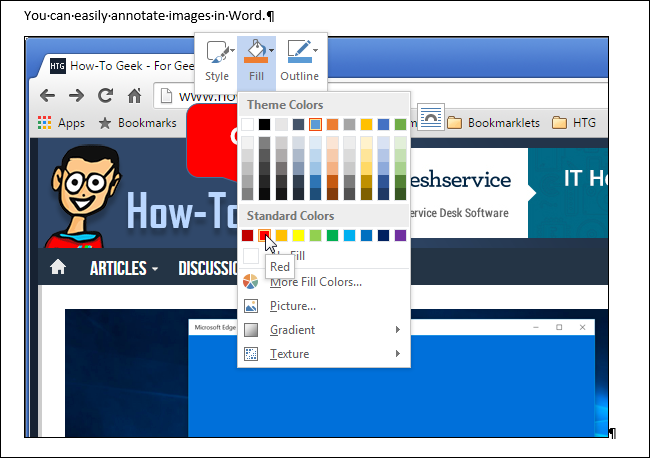
Task: Open the shape Style gallery icon
Action: [216, 53]
